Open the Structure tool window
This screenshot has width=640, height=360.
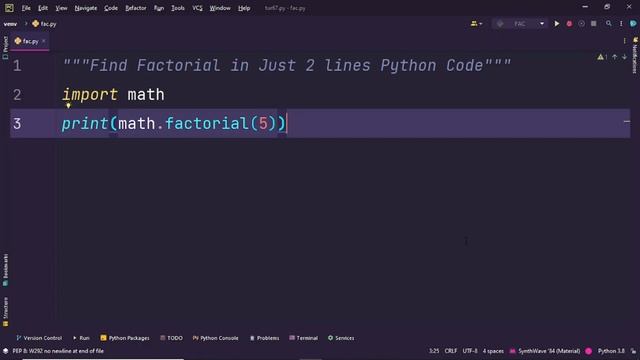(5, 312)
